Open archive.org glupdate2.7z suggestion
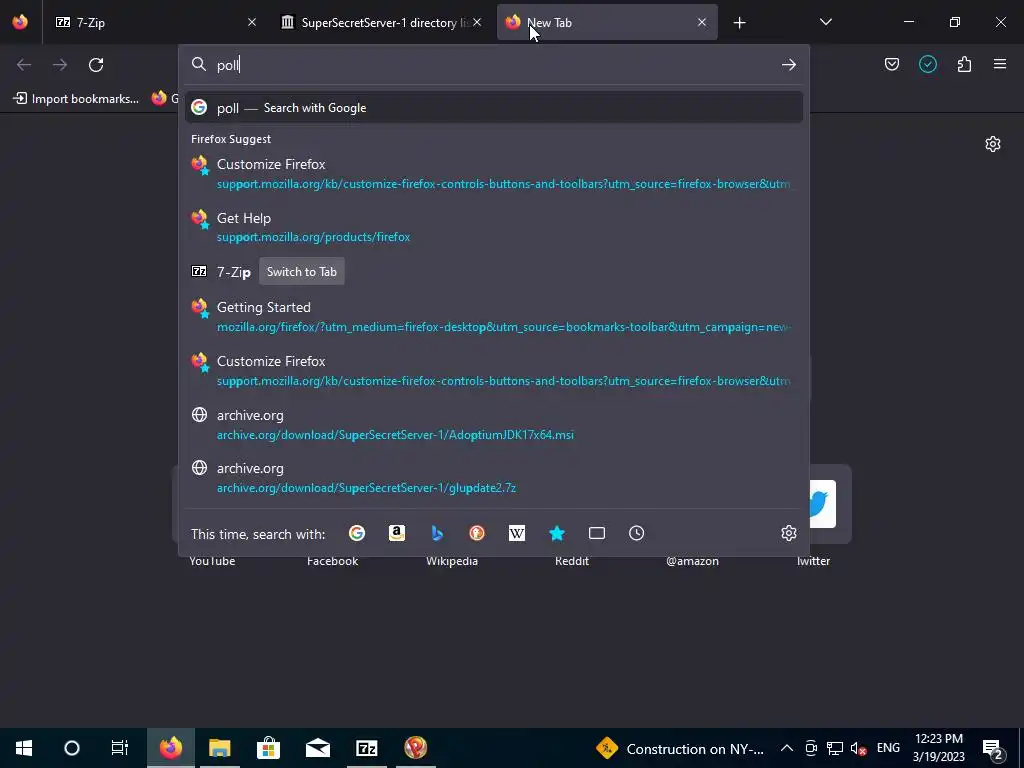 tap(494, 477)
